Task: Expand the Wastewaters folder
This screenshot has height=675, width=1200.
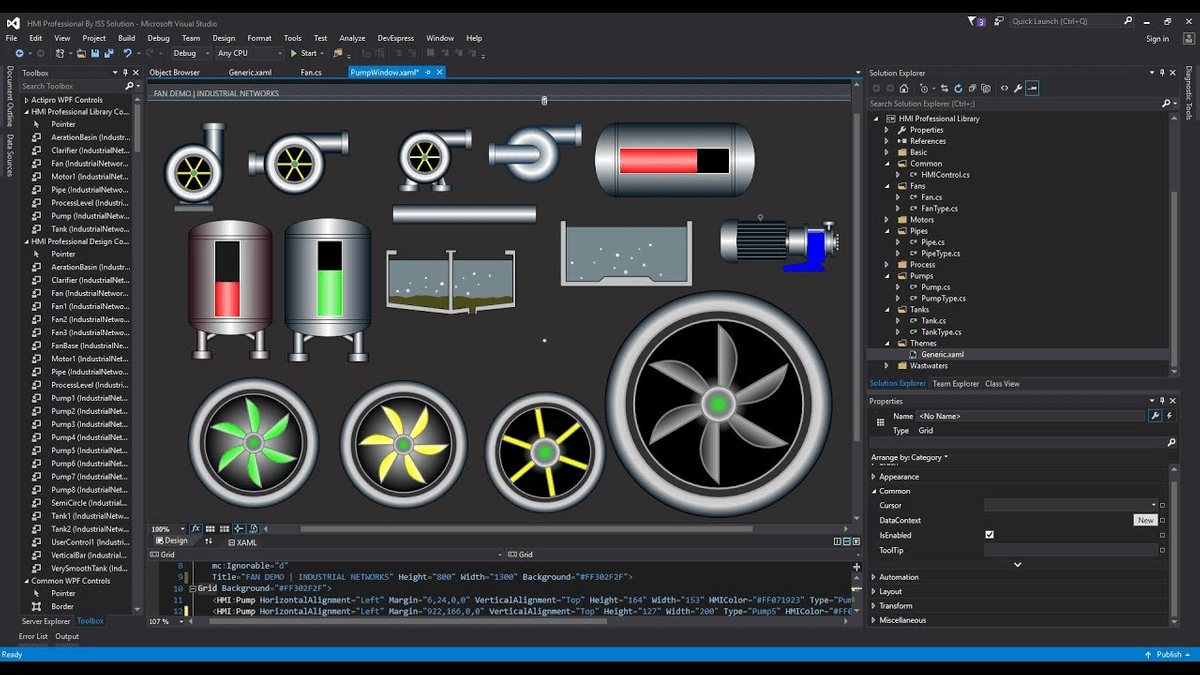Action: 887,366
